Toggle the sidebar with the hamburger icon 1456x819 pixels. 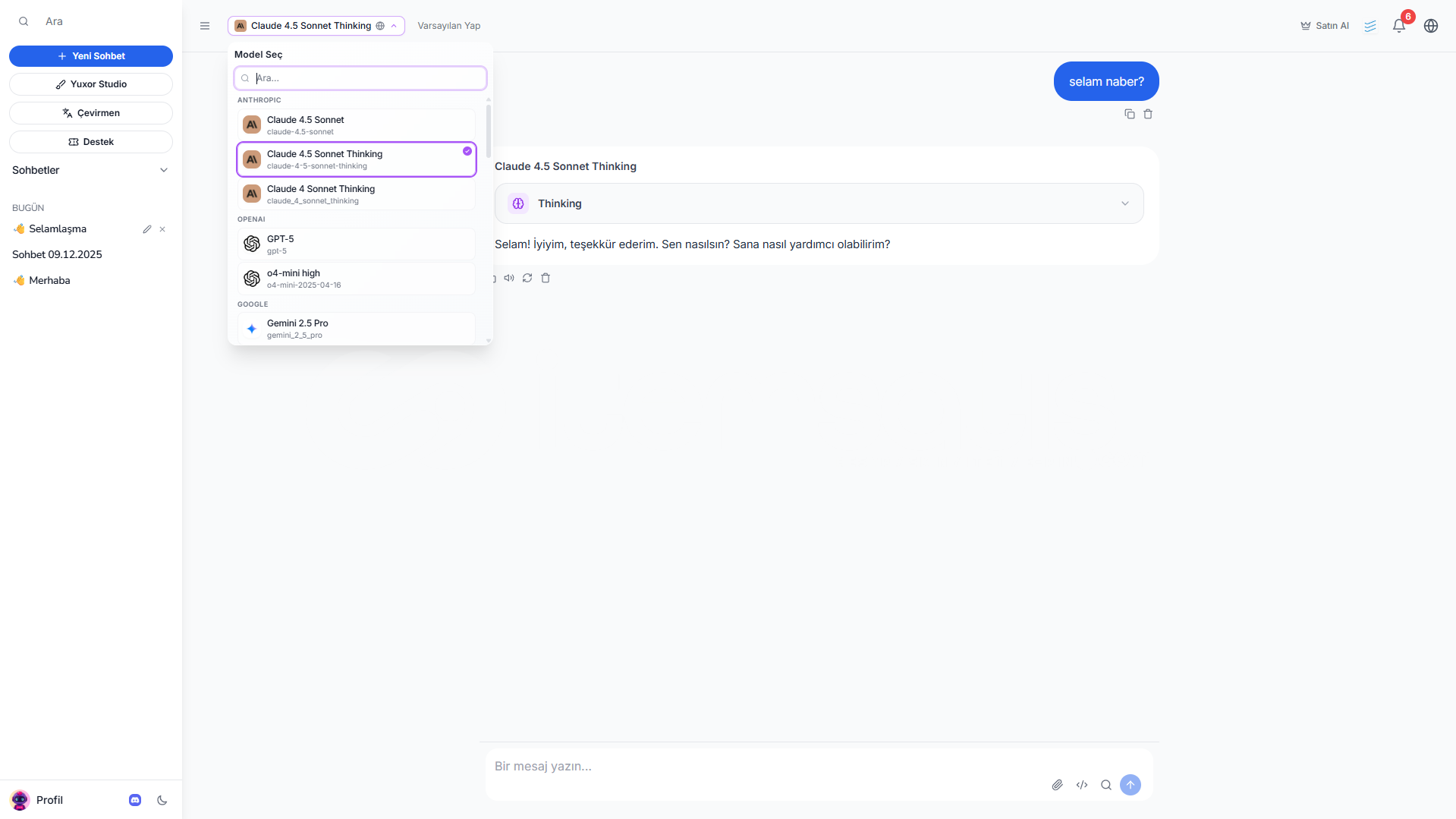pos(205,26)
